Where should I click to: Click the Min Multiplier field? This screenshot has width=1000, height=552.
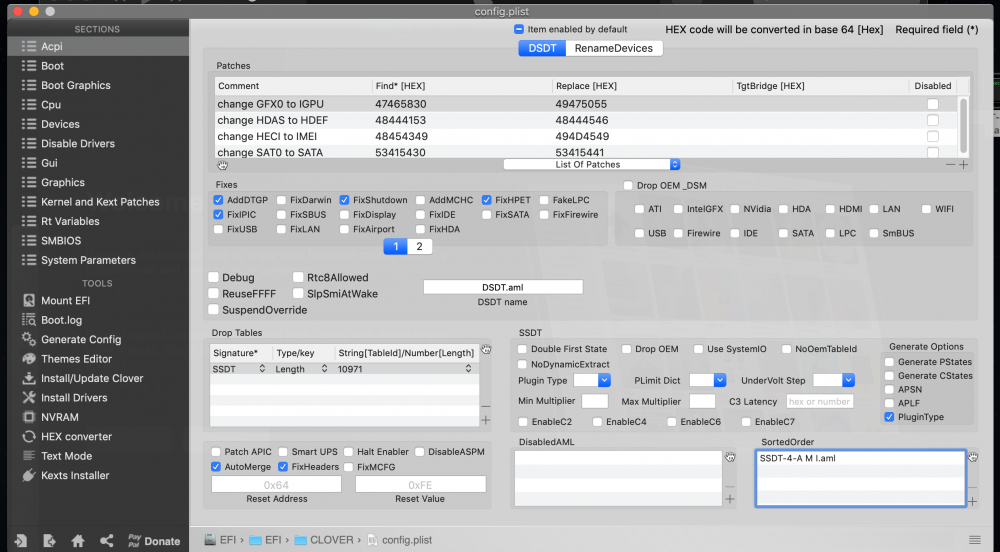[594, 402]
